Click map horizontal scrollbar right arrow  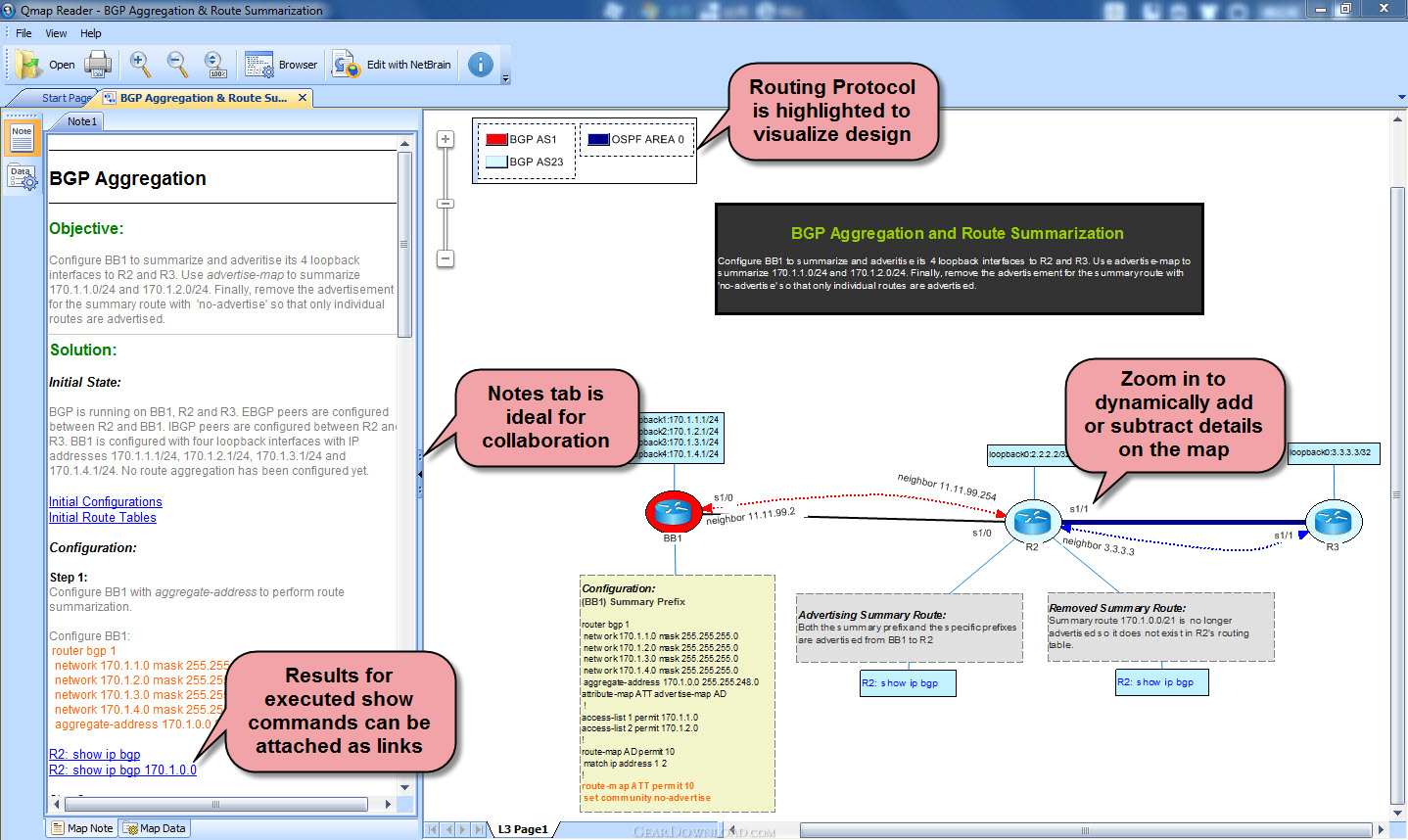[x=1381, y=830]
